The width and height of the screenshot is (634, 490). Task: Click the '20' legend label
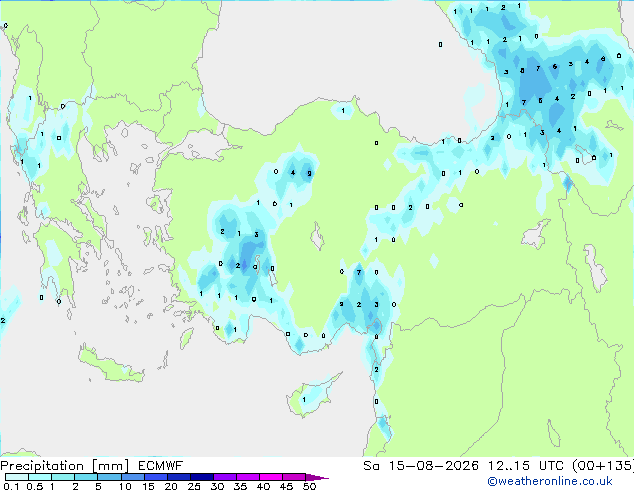pos(171,486)
